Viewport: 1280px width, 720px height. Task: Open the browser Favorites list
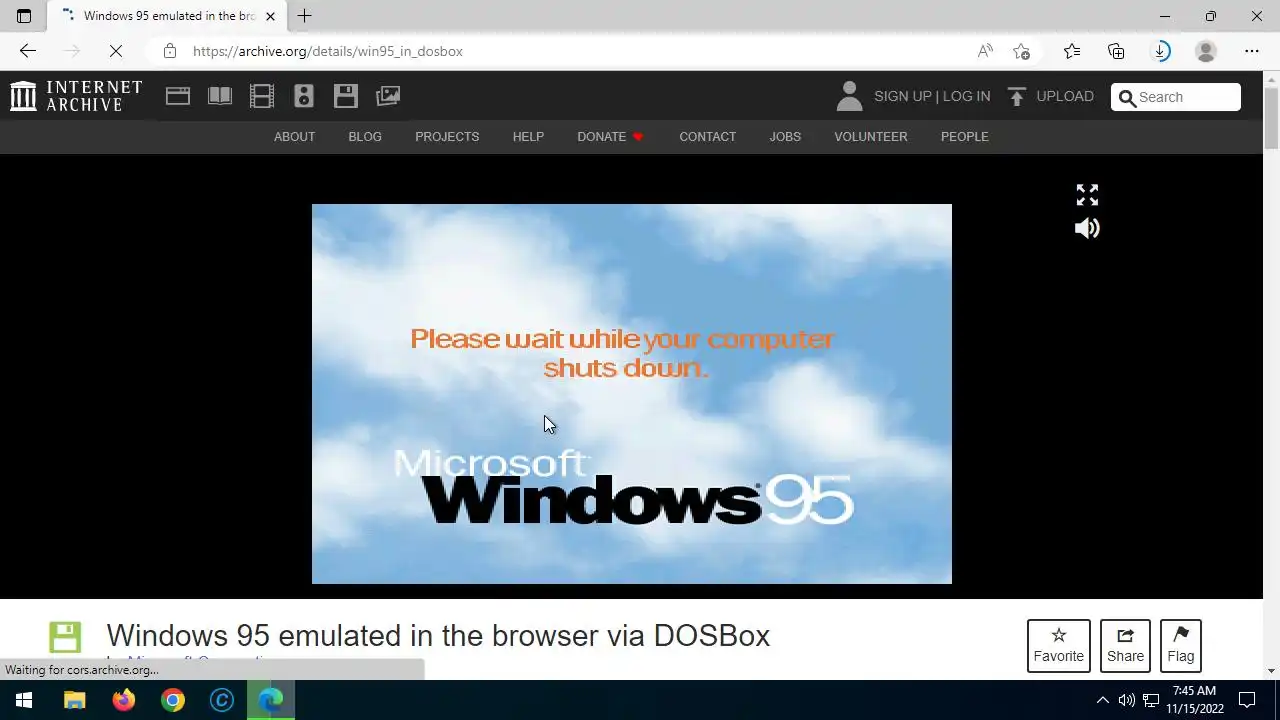tap(1071, 51)
